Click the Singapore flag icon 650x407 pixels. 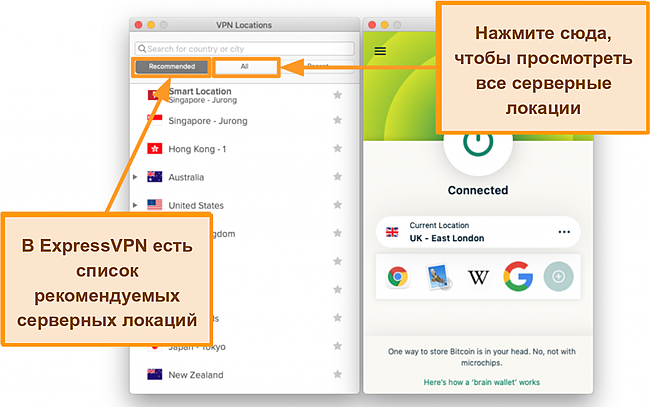[155, 120]
